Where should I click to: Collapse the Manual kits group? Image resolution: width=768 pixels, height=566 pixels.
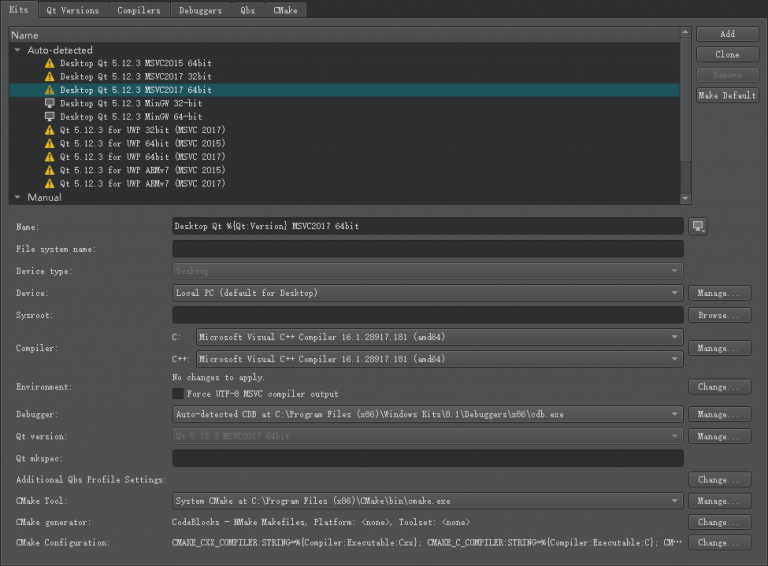(18, 197)
